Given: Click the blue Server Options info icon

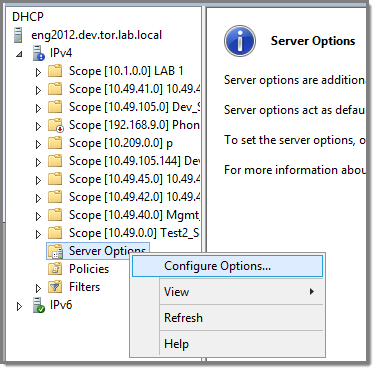Looking at the screenshot, I should point(240,41).
